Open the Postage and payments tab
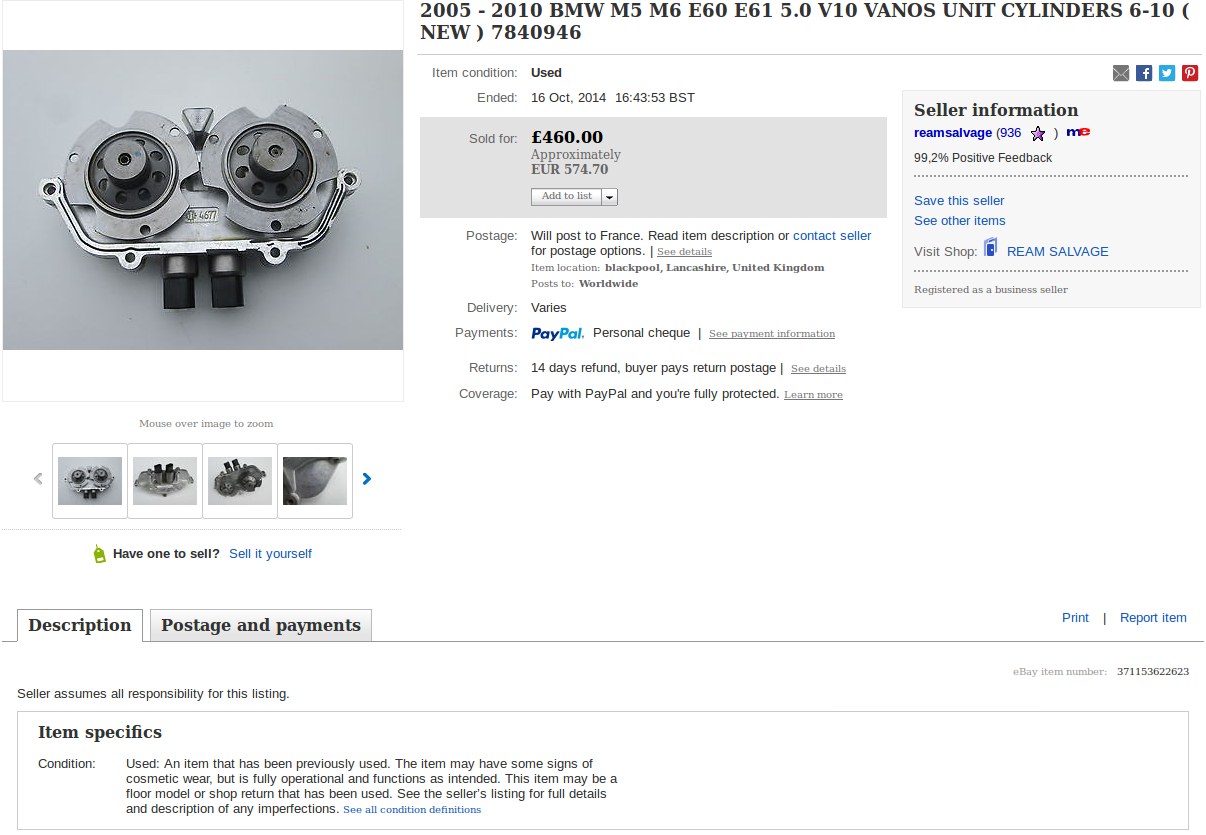 [x=261, y=625]
